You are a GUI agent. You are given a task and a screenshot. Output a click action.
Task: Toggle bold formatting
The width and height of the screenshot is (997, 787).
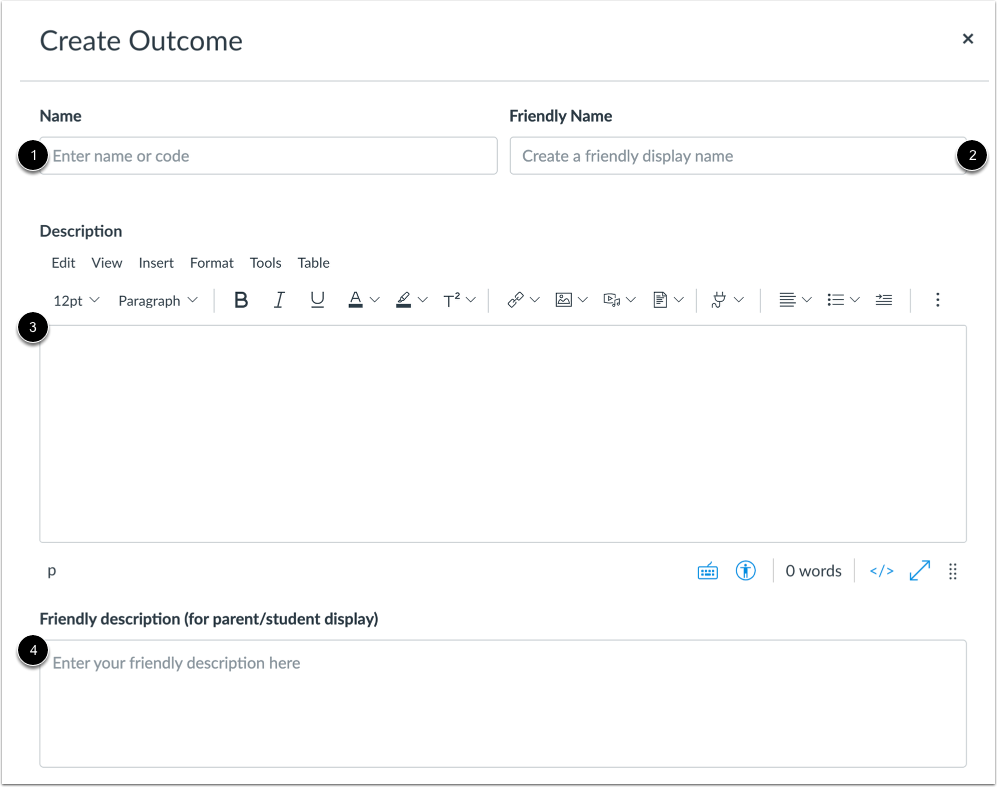click(241, 299)
